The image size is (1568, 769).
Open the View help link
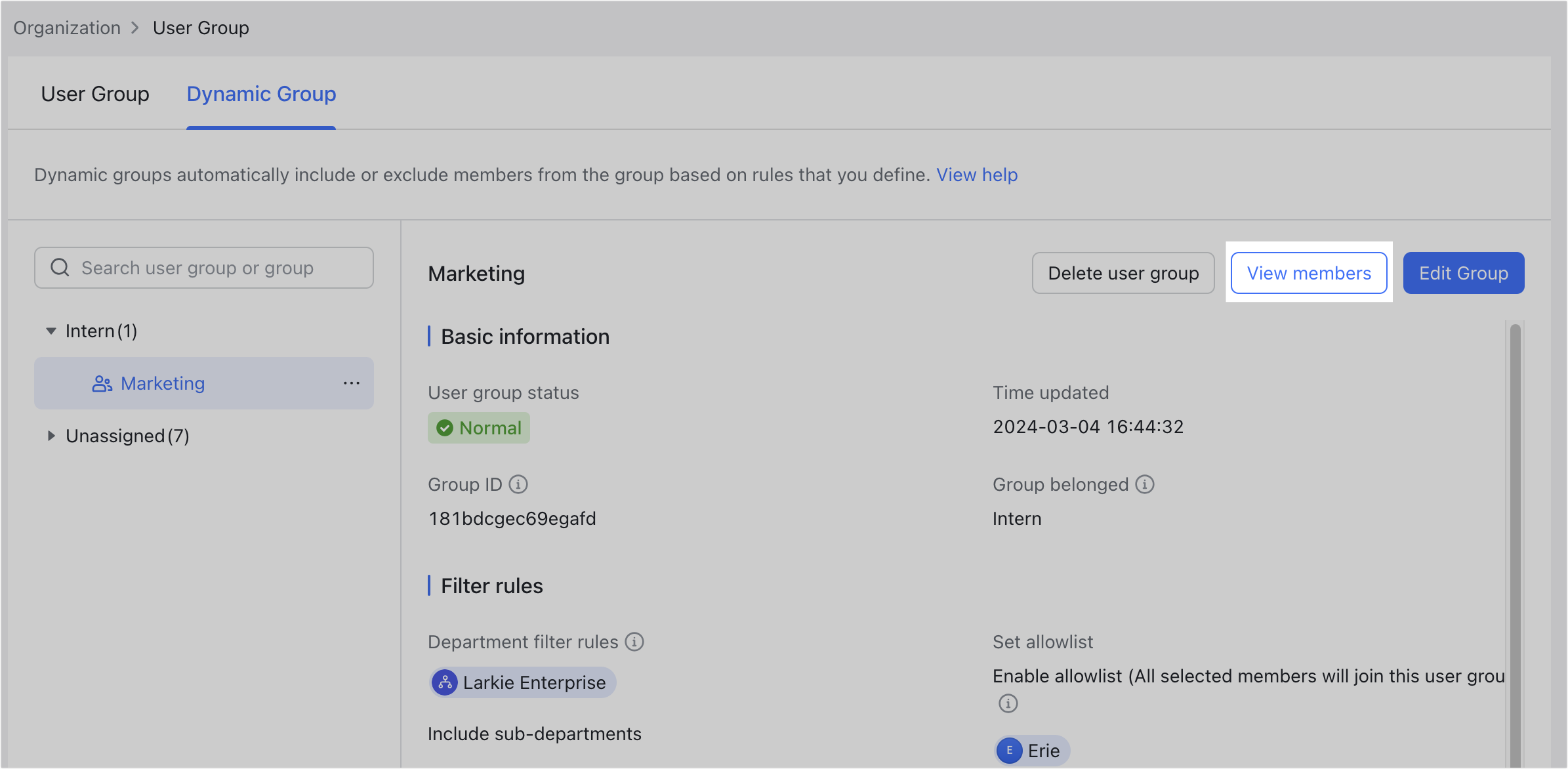(976, 175)
